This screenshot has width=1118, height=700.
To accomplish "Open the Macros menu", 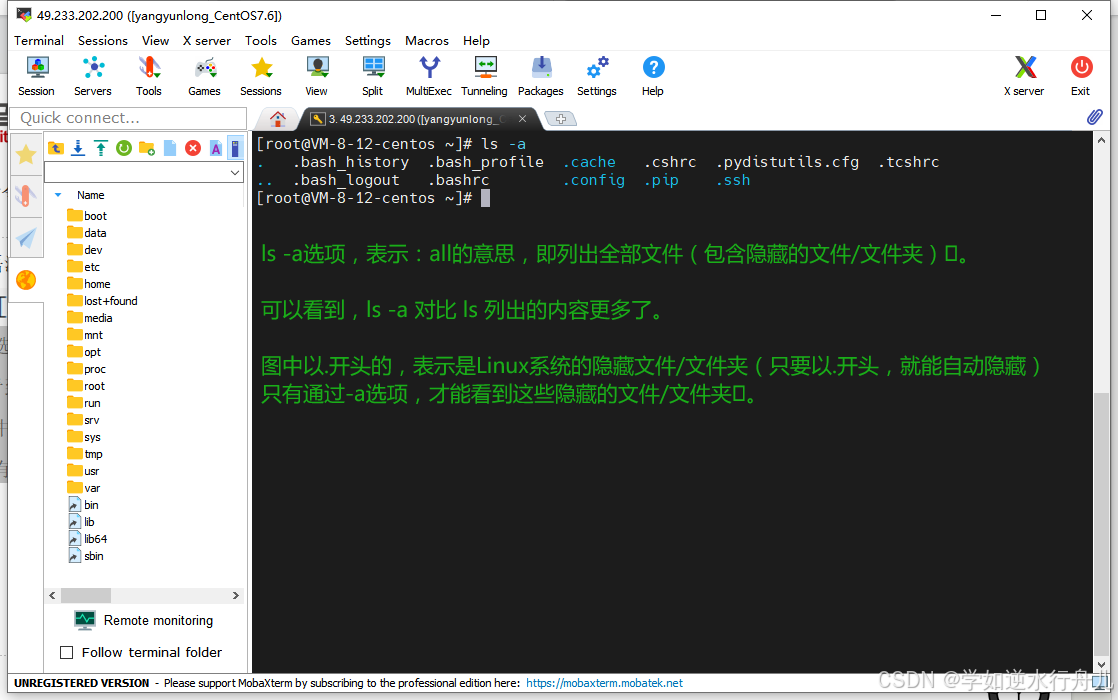I will (427, 41).
